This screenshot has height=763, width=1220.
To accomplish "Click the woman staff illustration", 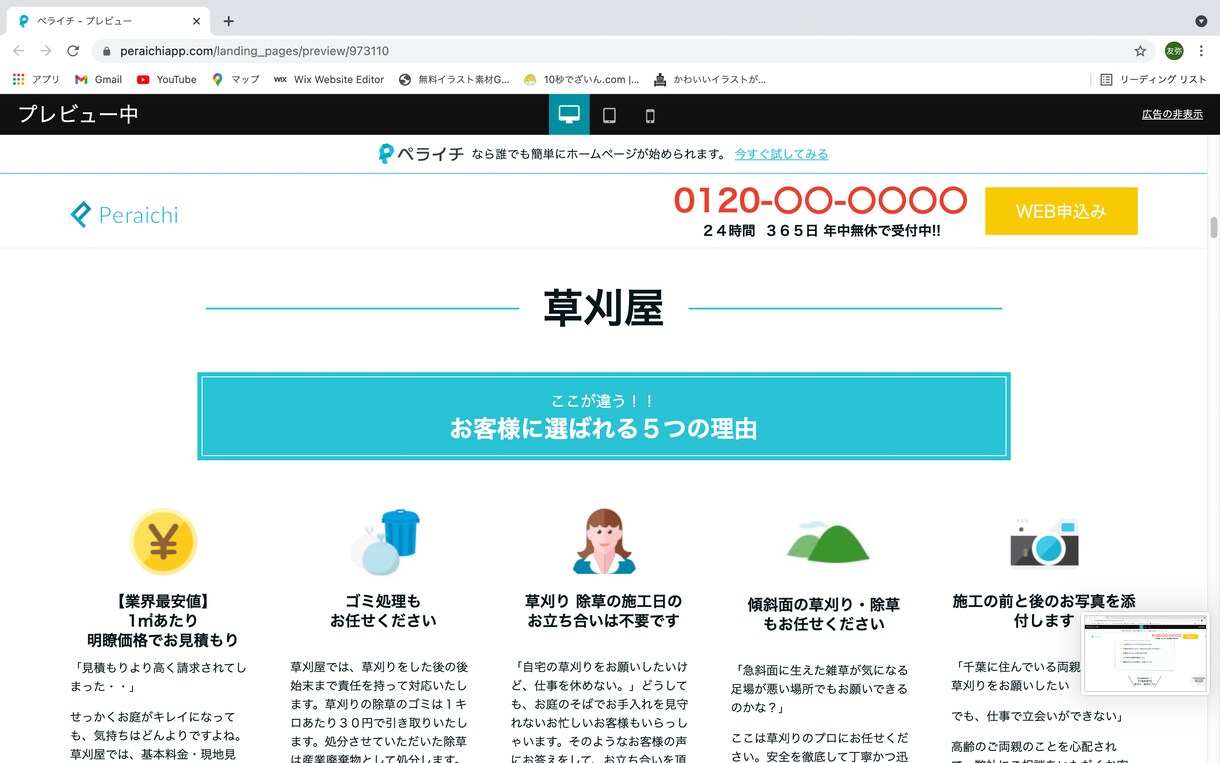I will click(604, 541).
